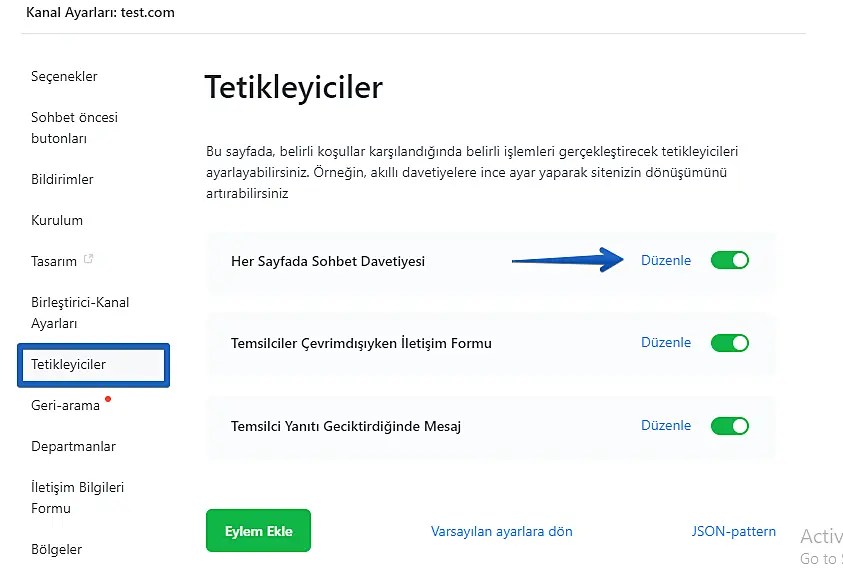Click Düzenle for Her Sayfada Sohbet Davetiyesi

click(665, 261)
